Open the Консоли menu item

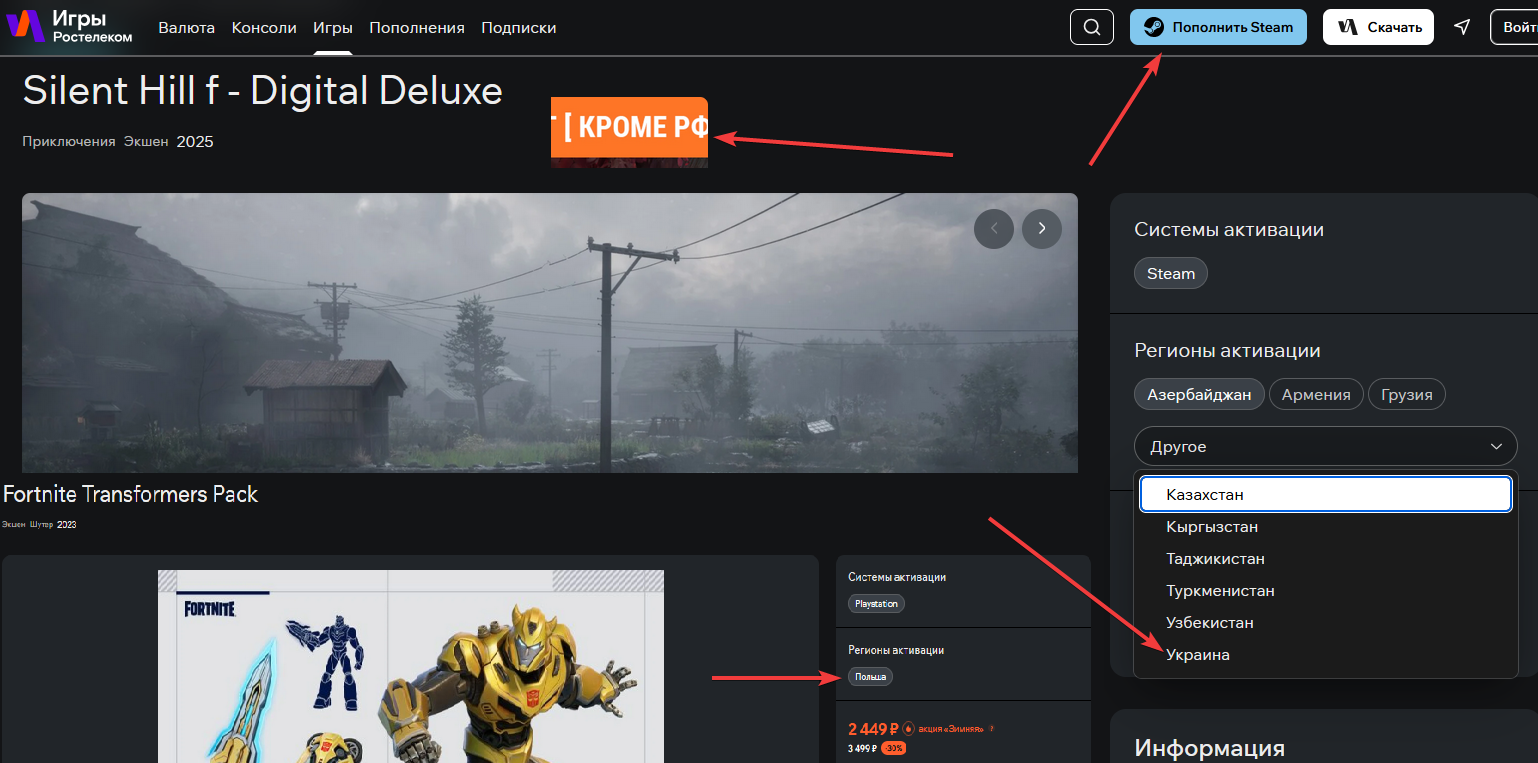pyautogui.click(x=264, y=28)
